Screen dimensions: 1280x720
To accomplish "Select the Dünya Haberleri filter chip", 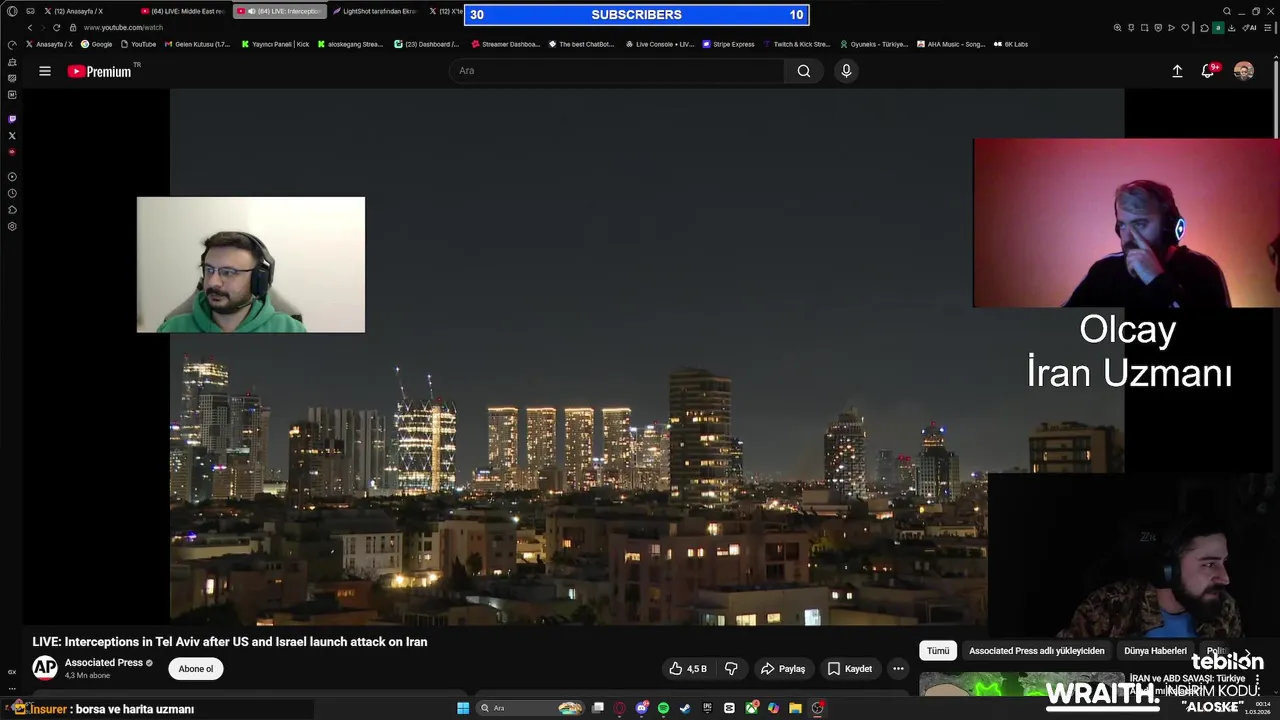I will click(1155, 651).
